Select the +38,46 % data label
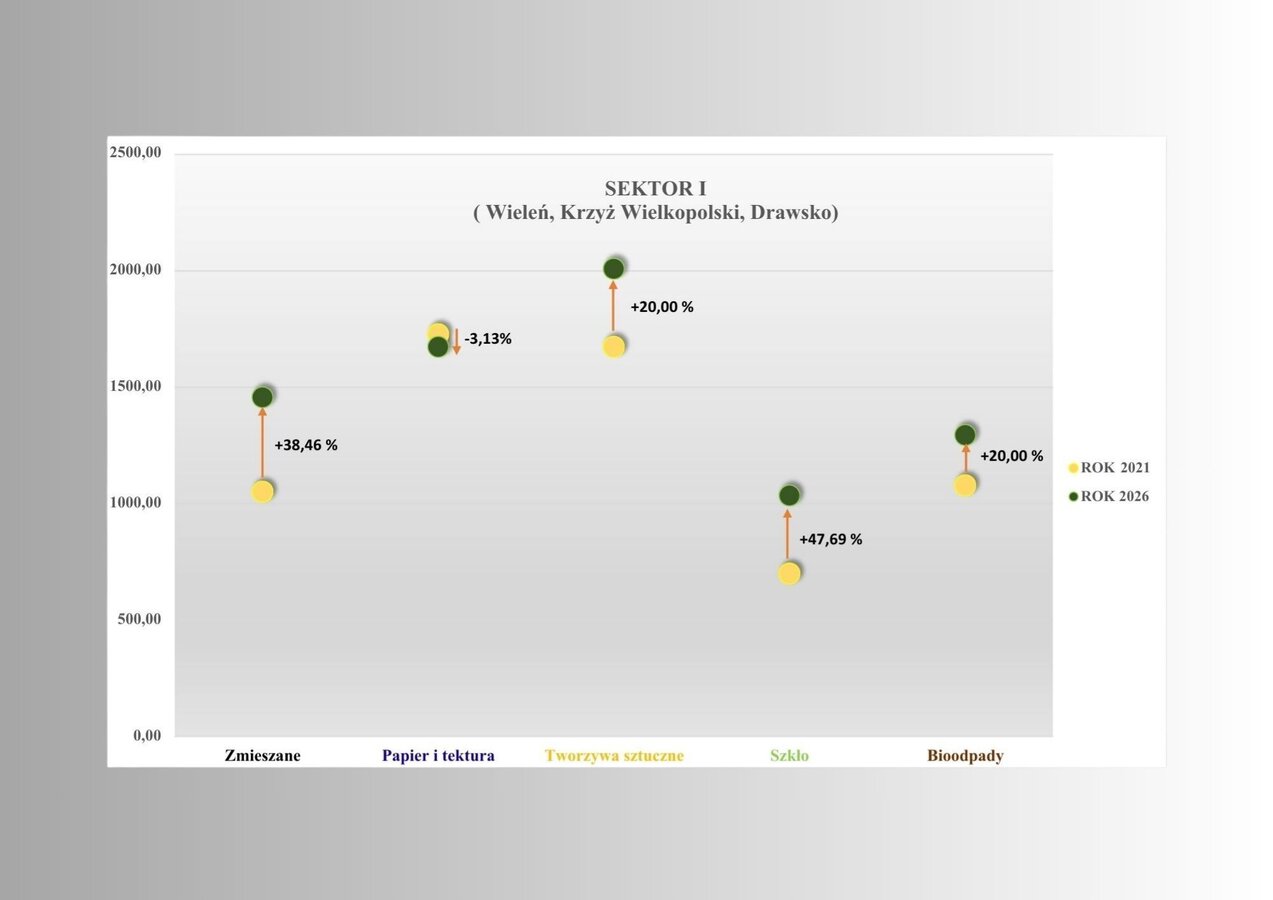1273x900 pixels. click(x=306, y=446)
